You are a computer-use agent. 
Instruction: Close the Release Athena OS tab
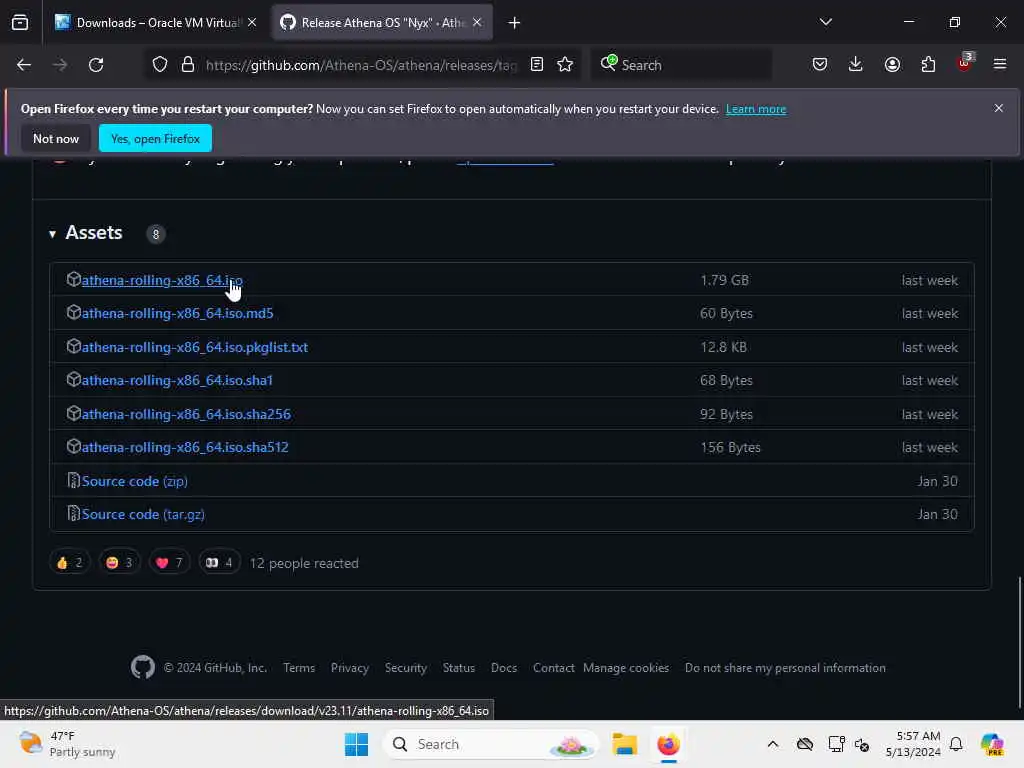pos(477,23)
